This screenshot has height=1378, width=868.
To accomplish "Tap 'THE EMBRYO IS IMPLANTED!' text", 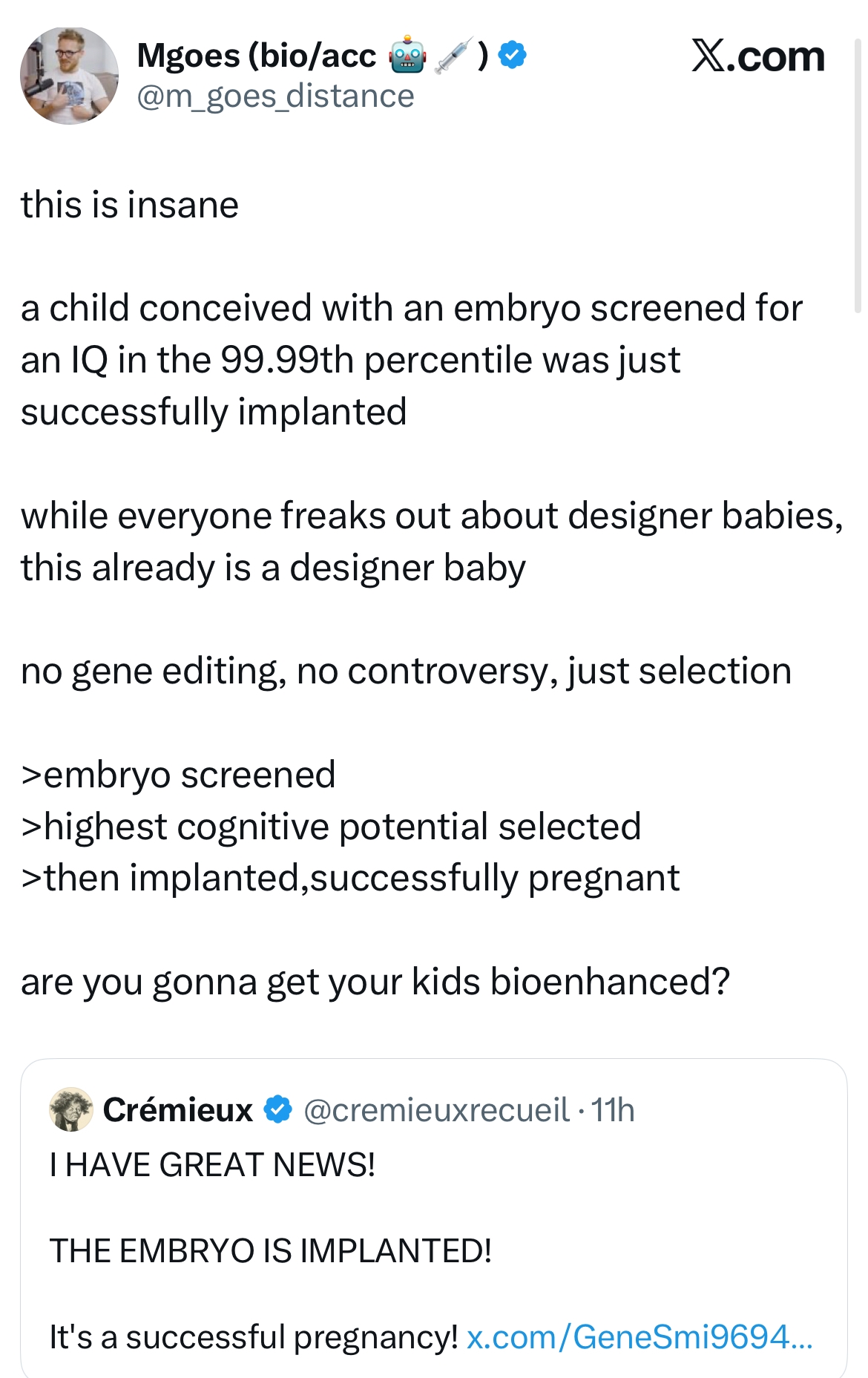I will [x=271, y=1251].
